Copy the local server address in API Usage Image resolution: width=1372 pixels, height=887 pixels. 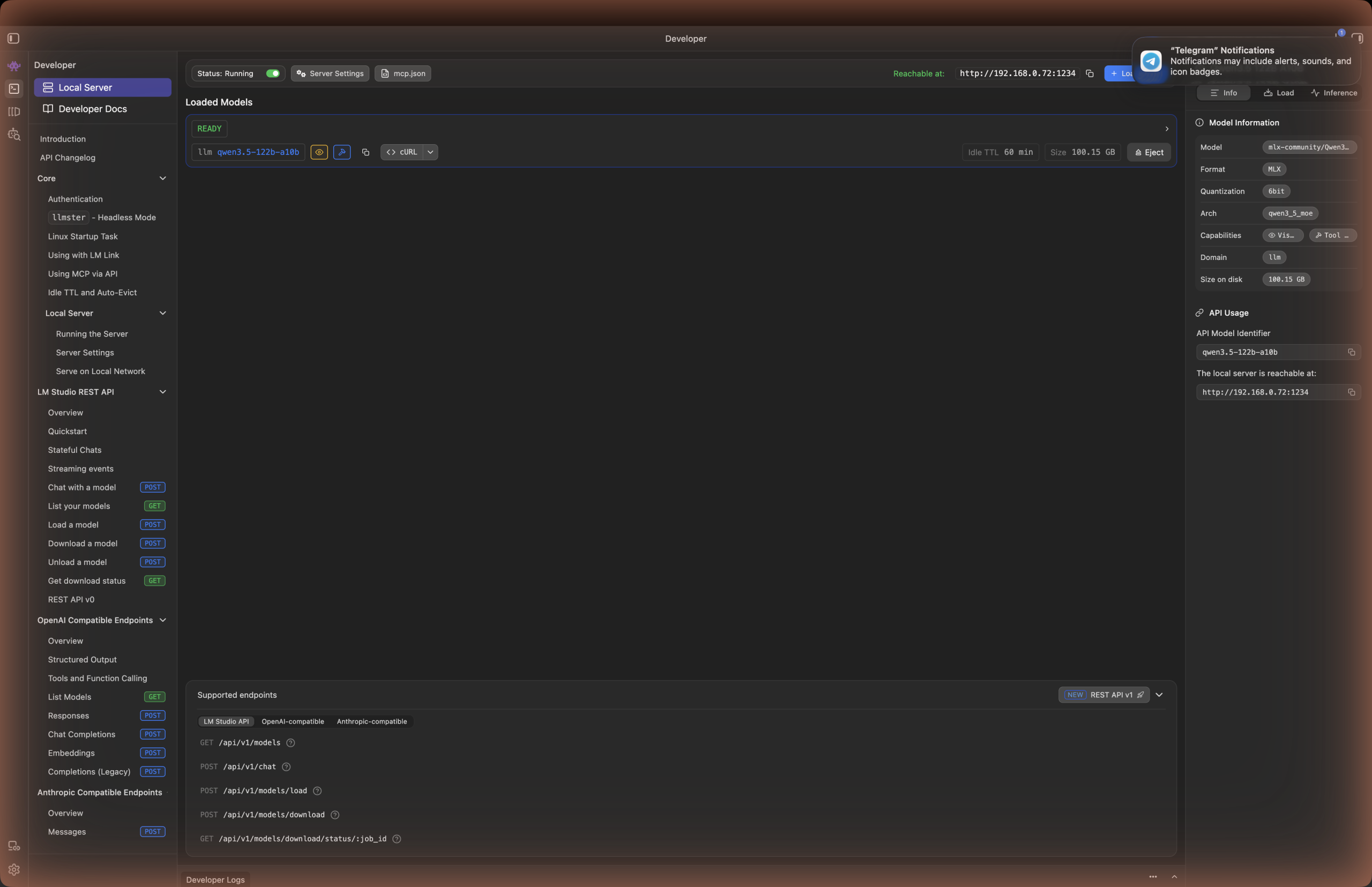coord(1351,392)
